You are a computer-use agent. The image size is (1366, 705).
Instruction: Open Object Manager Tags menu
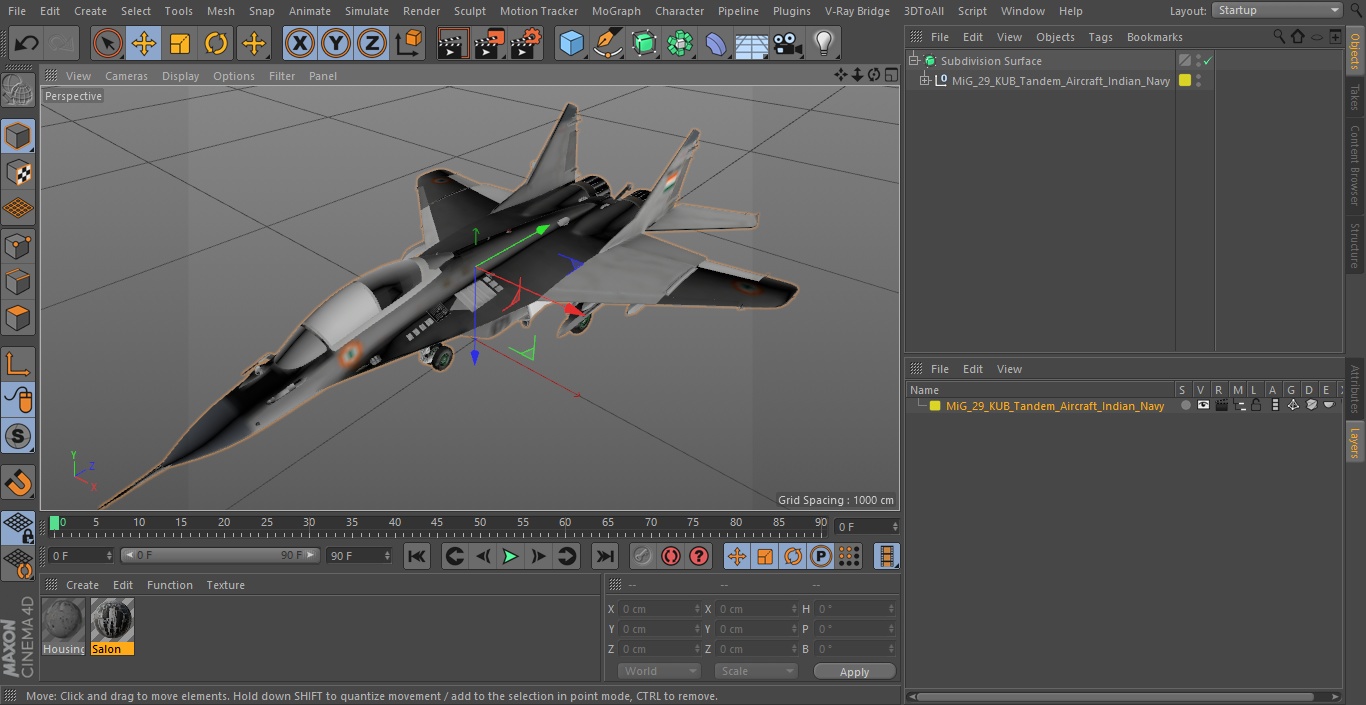point(1100,37)
